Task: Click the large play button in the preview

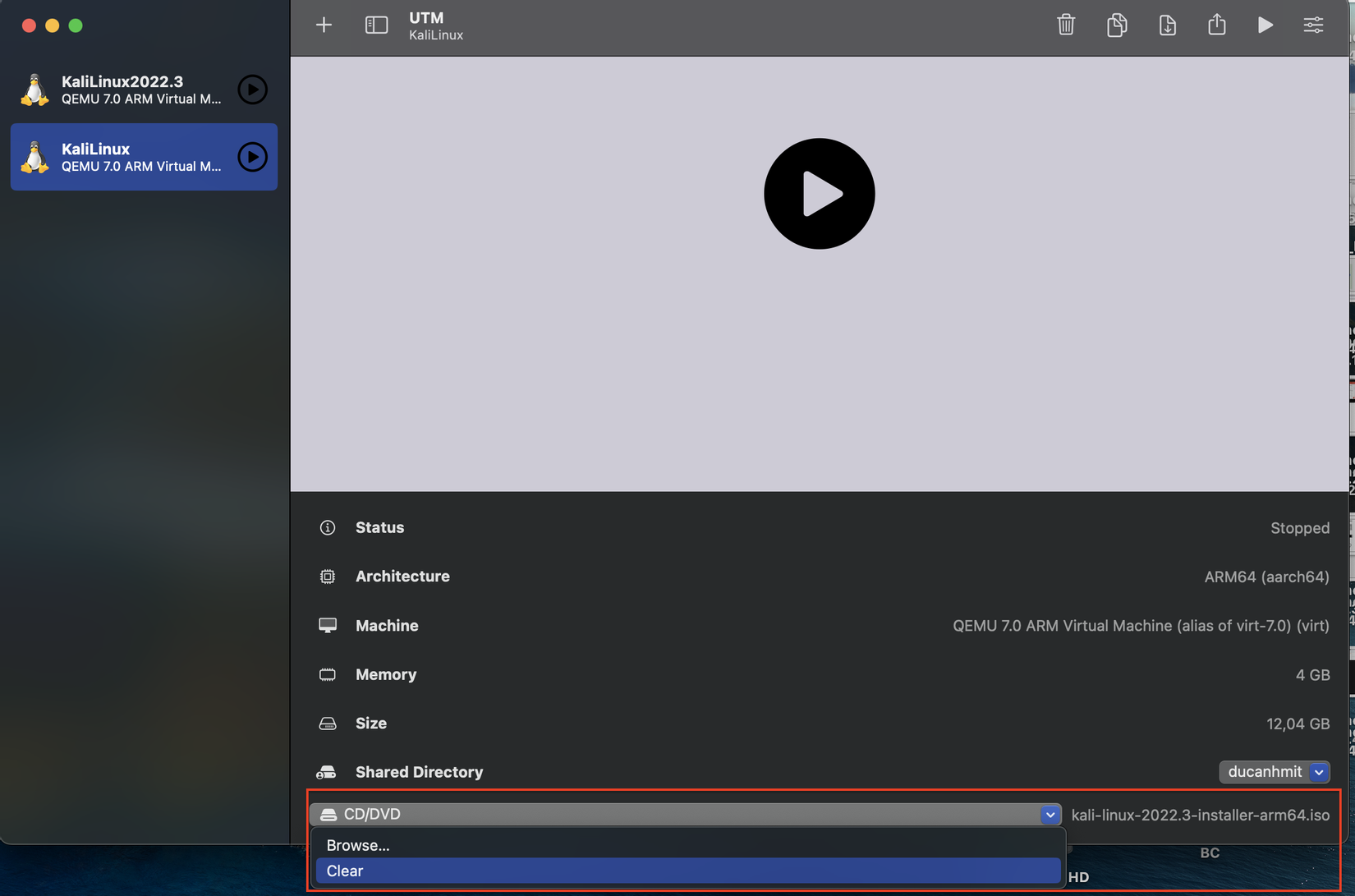Action: pyautogui.click(x=819, y=194)
